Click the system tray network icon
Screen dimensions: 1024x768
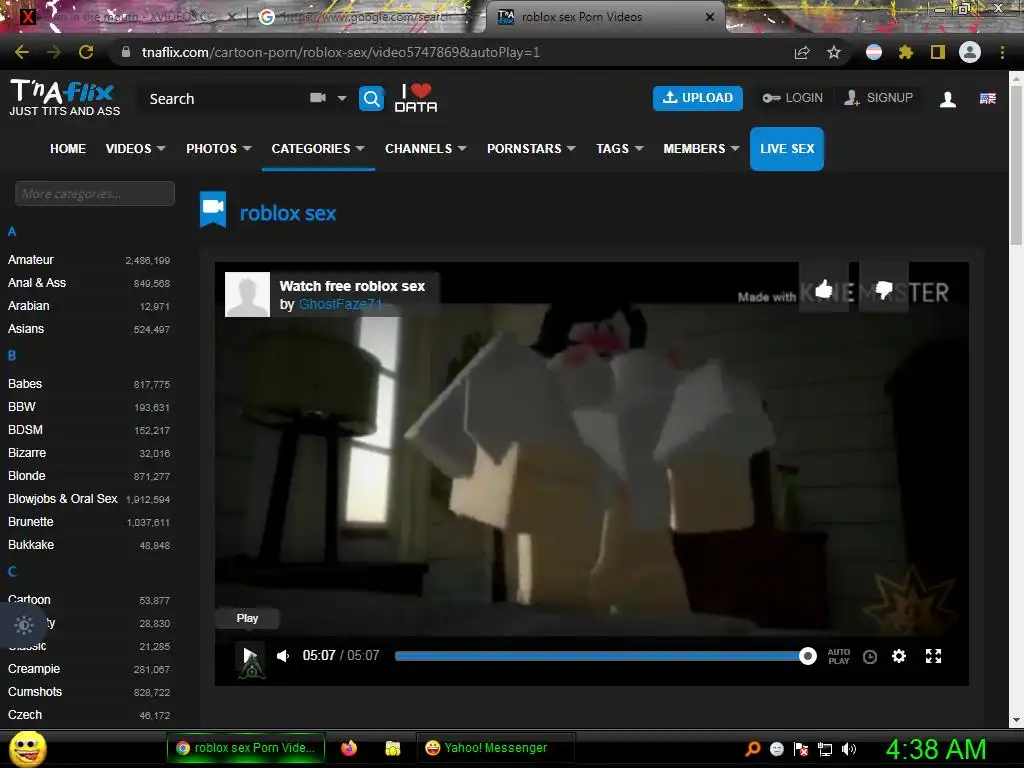825,749
